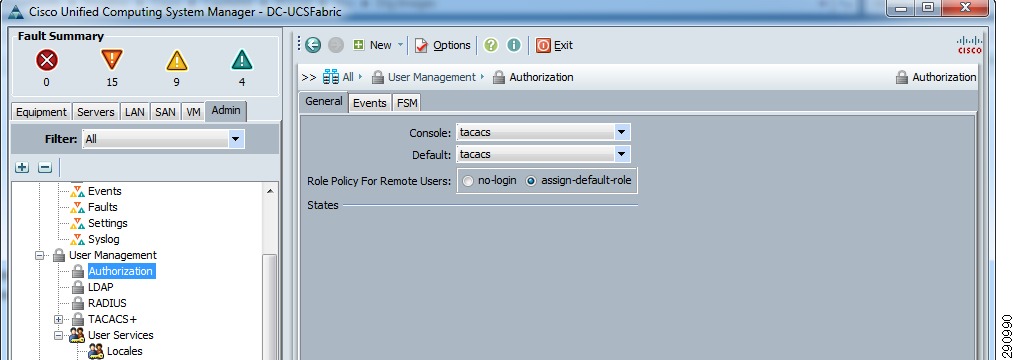The width and height of the screenshot is (1013, 360).
Task: Collapse all tree nodes with minus icon
Action: (45, 167)
